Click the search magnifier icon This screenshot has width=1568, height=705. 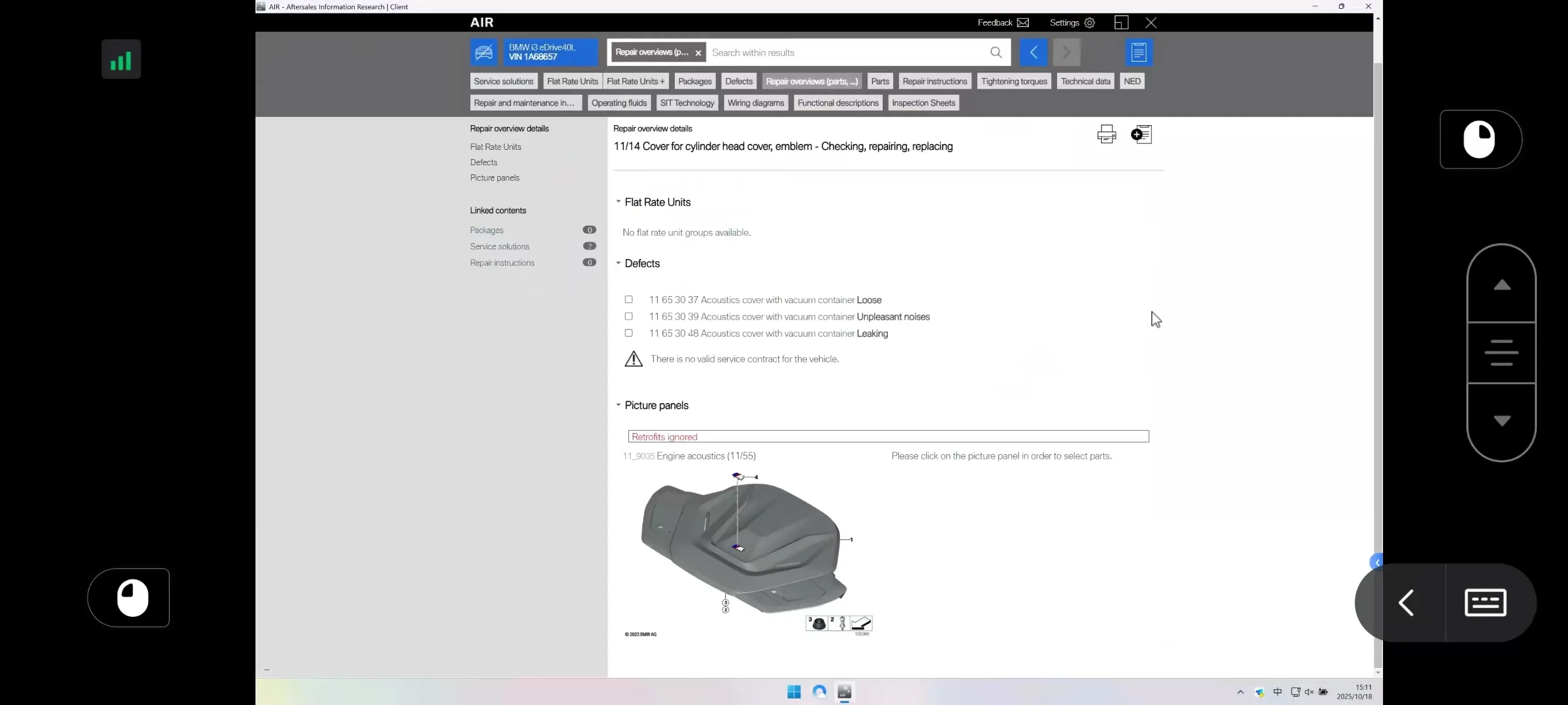(x=996, y=52)
